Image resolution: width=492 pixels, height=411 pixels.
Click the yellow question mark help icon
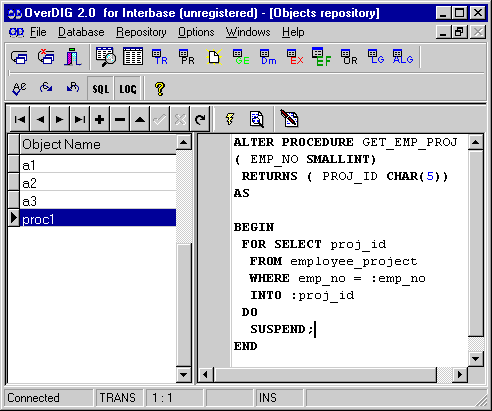click(160, 88)
